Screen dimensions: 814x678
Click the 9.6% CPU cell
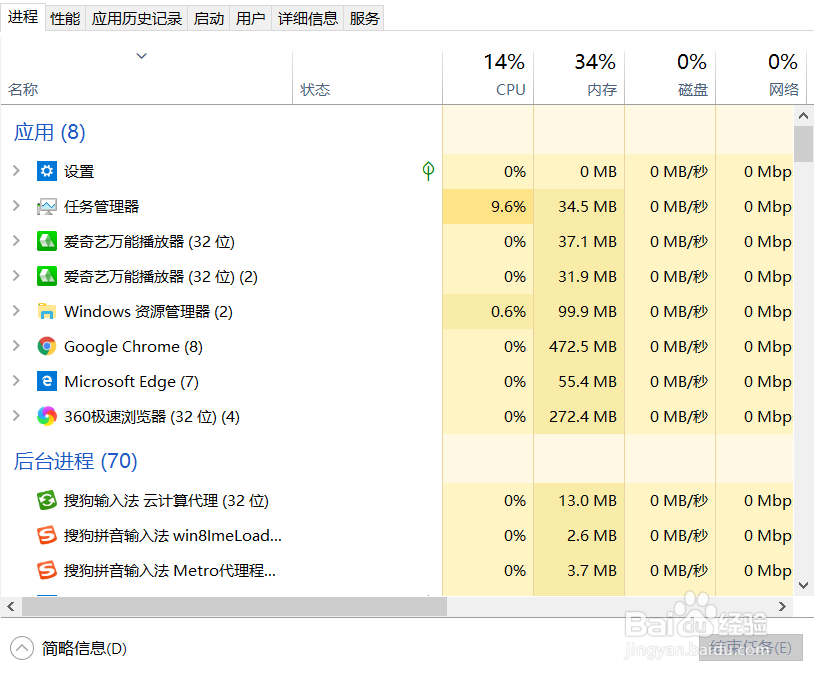(x=488, y=207)
